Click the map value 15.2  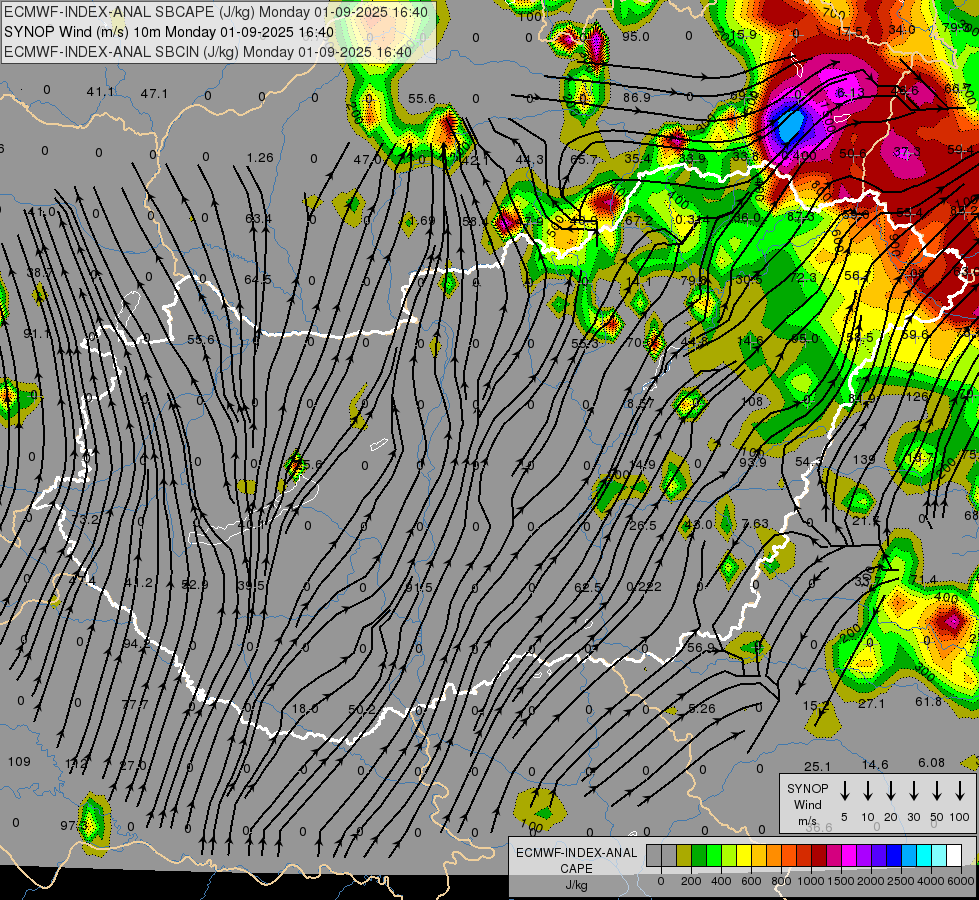816,706
